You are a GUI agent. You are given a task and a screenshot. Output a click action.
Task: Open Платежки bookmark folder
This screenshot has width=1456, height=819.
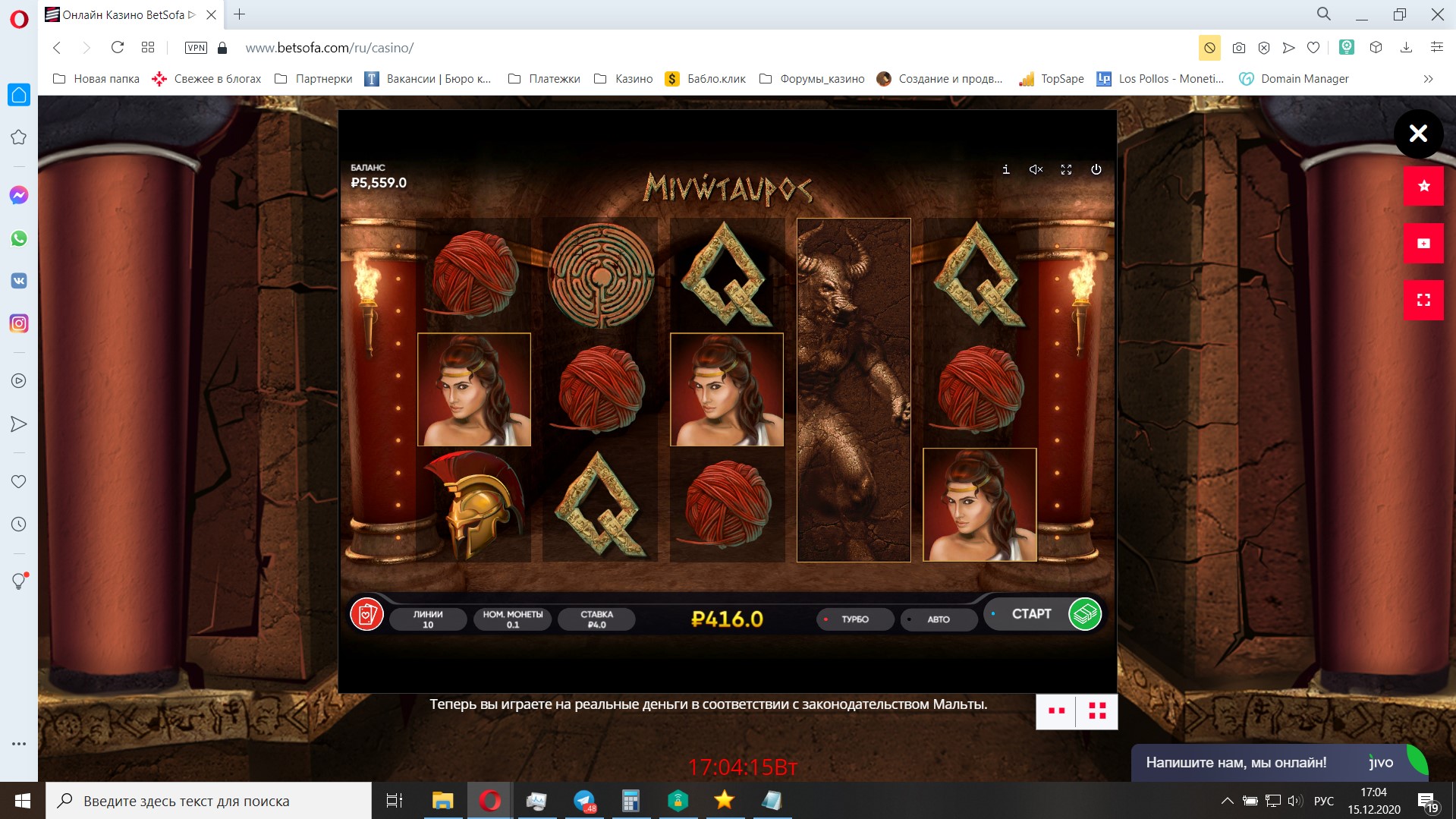544,79
